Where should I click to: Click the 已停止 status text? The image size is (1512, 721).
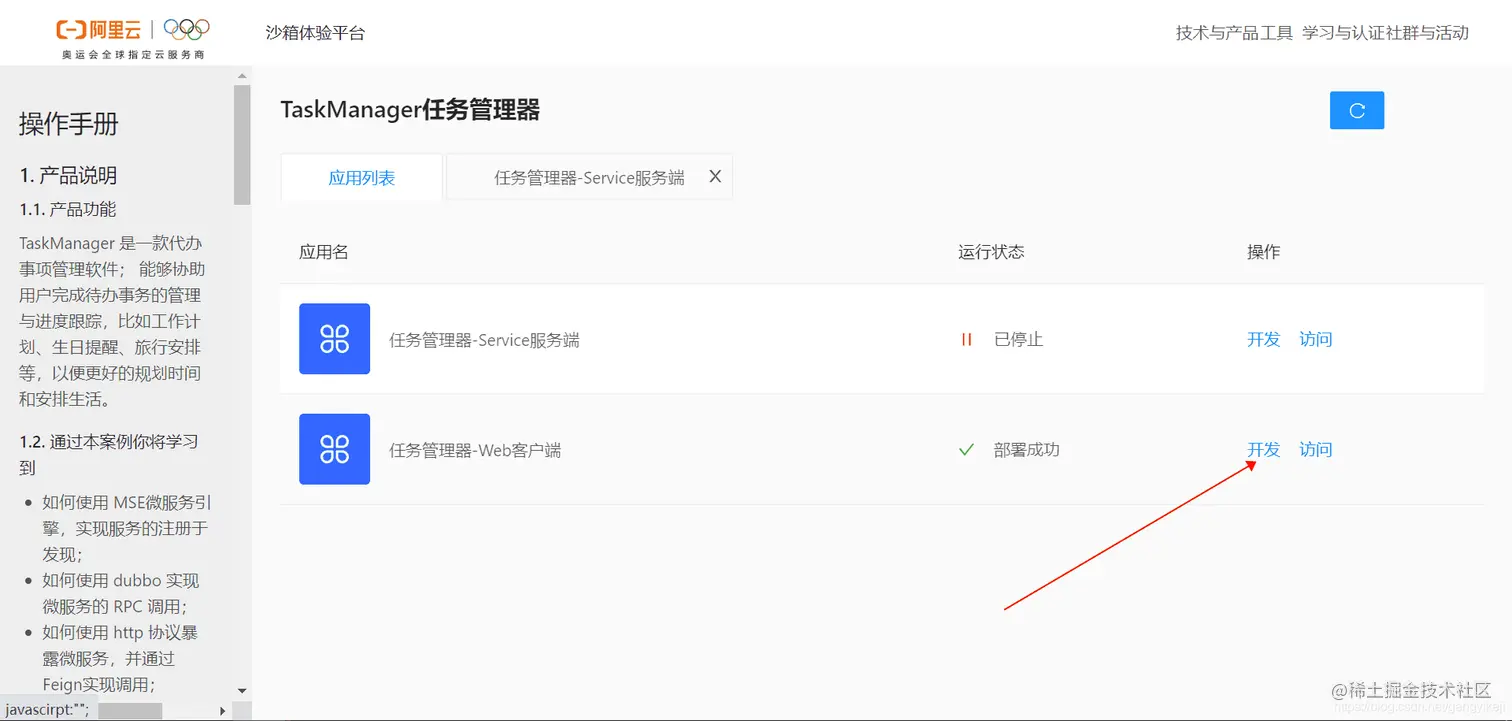pyautogui.click(x=1018, y=339)
